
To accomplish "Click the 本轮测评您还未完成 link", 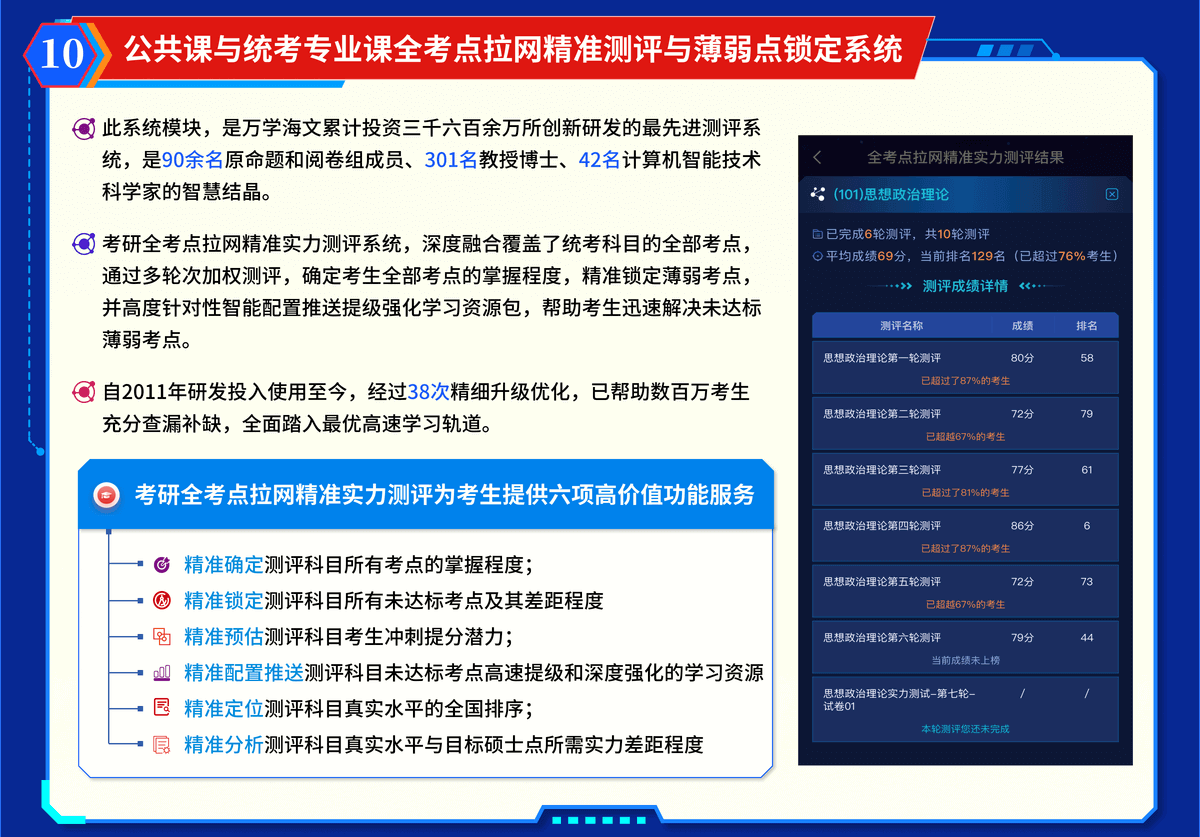I will 965,729.
